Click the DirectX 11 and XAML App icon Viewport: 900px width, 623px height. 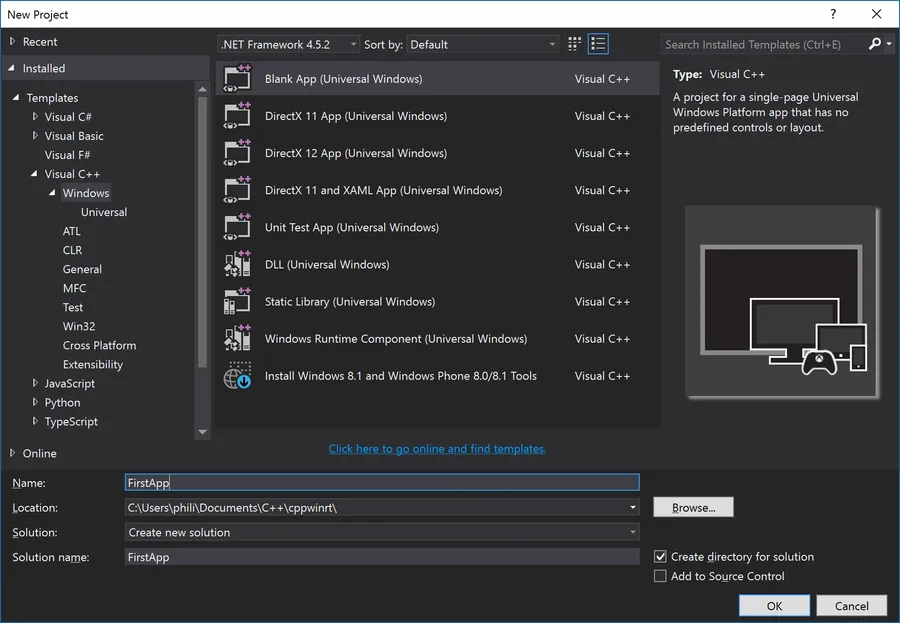[237, 190]
